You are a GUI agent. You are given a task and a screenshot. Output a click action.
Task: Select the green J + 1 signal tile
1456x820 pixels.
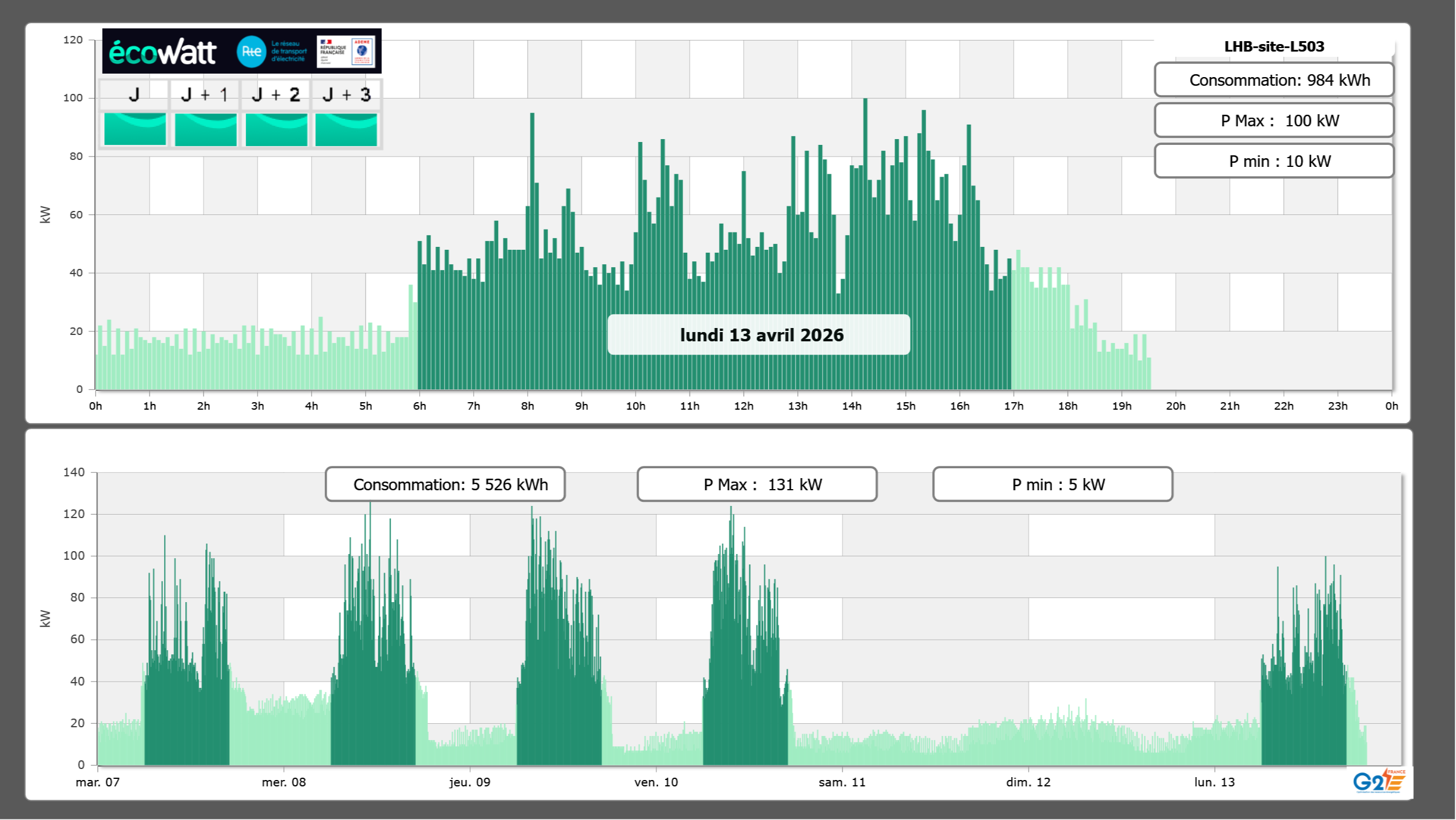point(205,129)
